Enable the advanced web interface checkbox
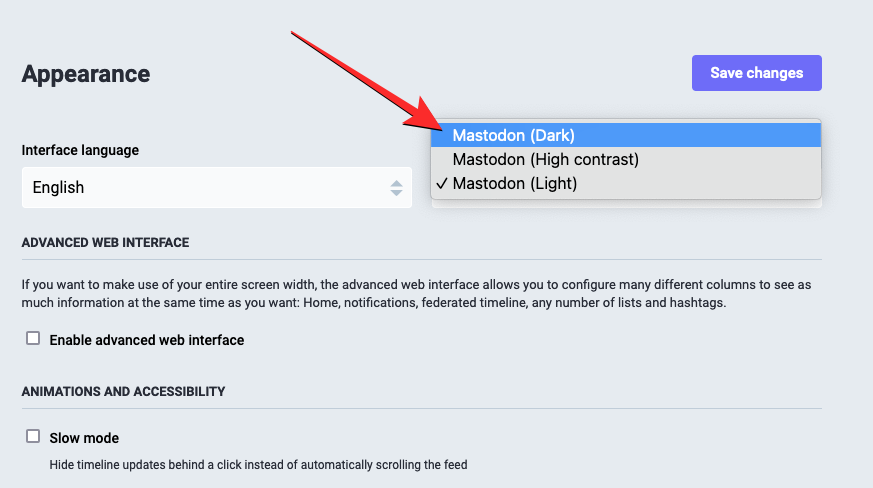 33,339
